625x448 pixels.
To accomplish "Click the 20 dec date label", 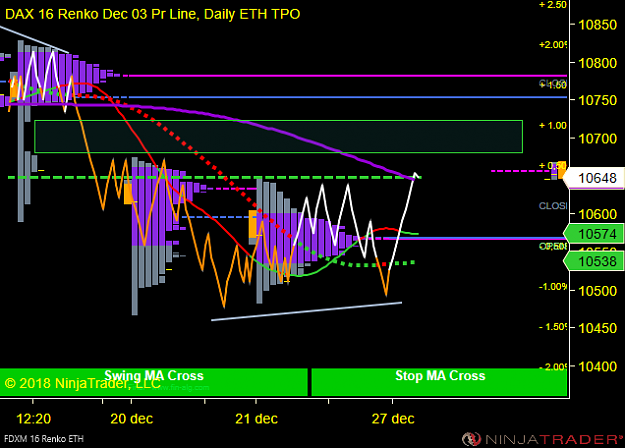I will pos(132,419).
